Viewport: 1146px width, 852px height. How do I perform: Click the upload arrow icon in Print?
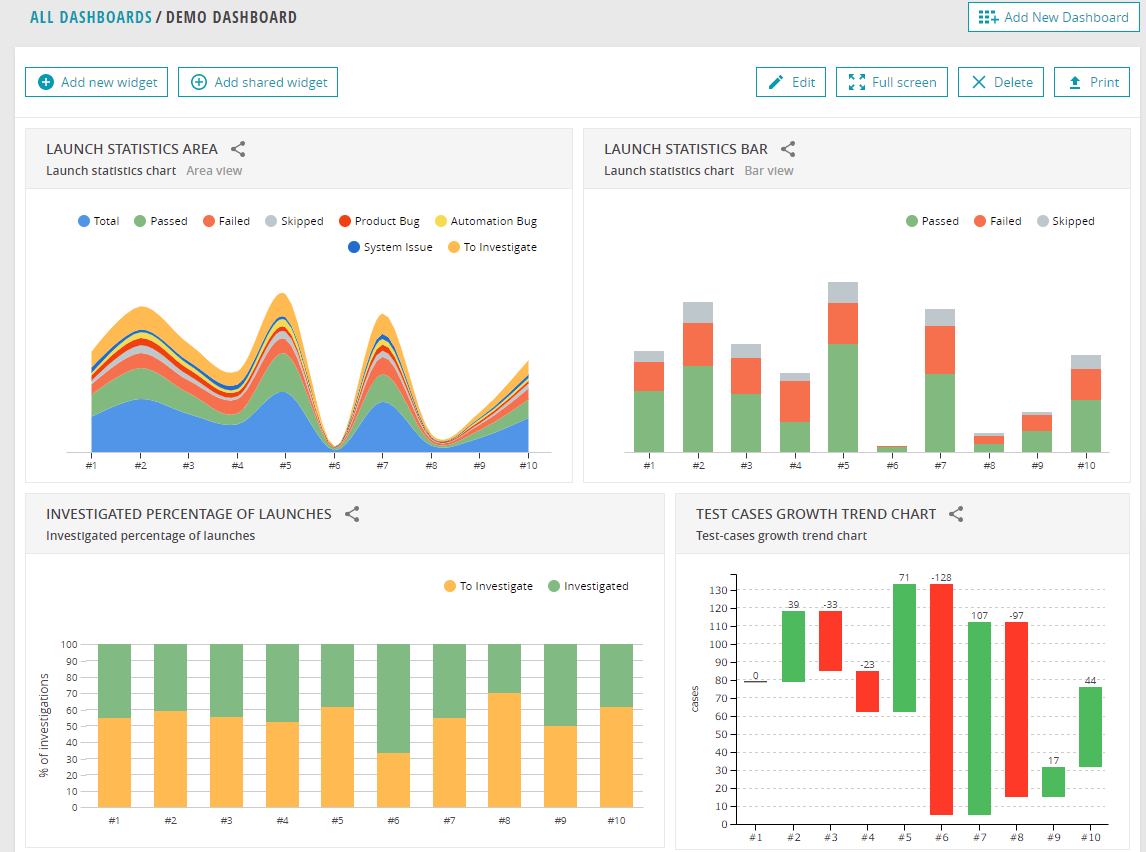(1074, 83)
